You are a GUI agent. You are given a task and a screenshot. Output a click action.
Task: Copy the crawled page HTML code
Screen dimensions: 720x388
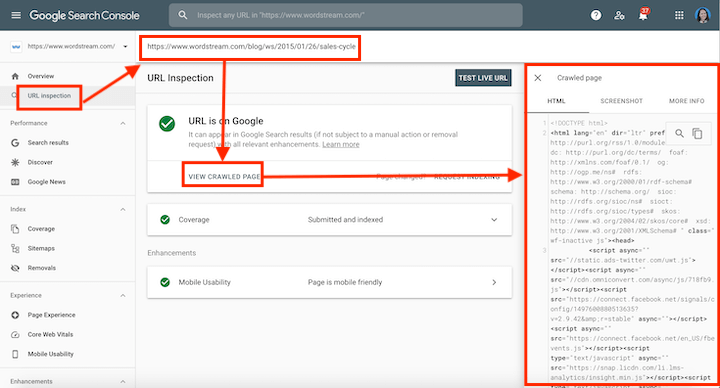pyautogui.click(x=698, y=133)
